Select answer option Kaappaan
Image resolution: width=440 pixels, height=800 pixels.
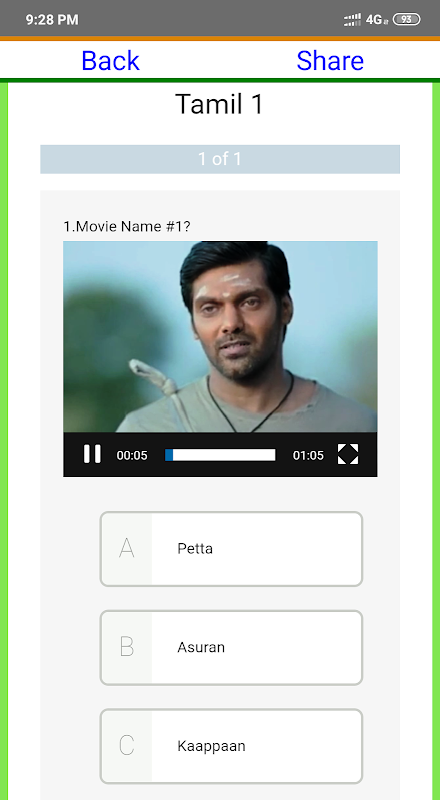[231, 746]
